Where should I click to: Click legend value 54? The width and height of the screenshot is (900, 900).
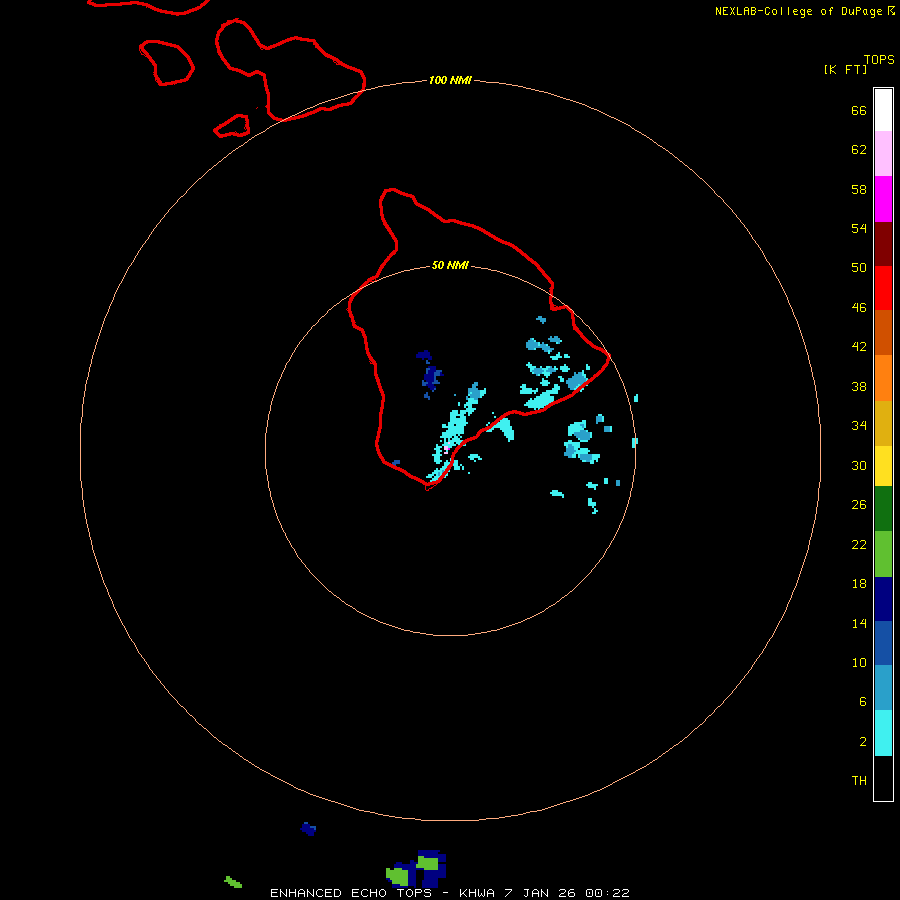click(x=859, y=228)
